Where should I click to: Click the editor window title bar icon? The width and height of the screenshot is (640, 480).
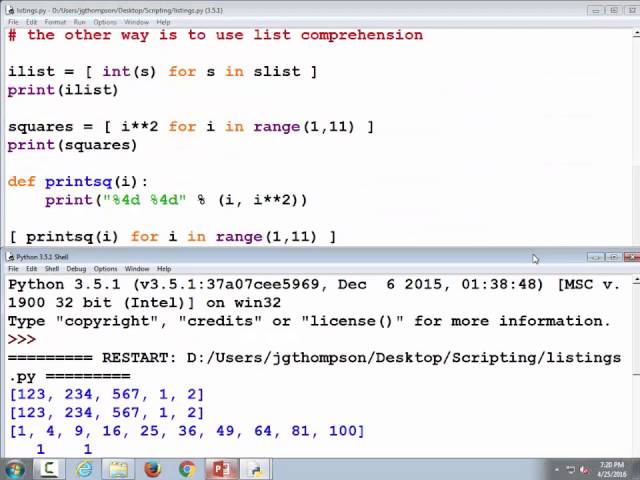(10, 10)
